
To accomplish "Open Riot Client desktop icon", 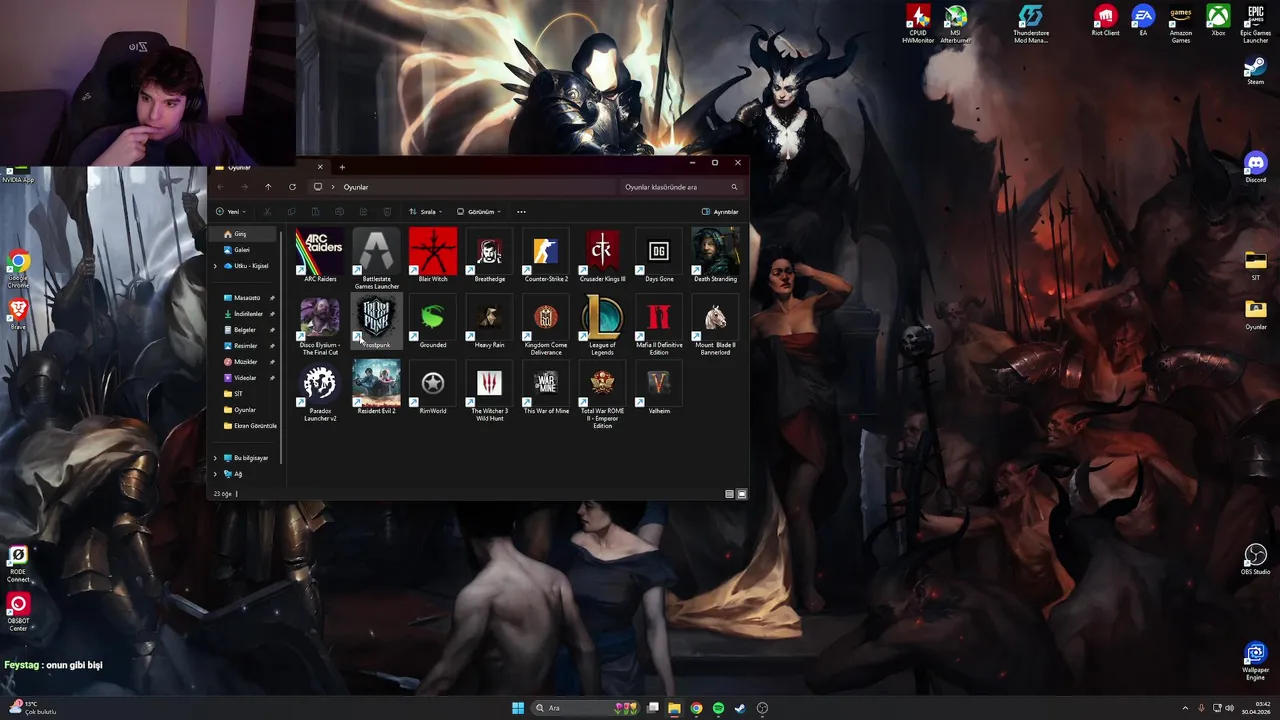I will pyautogui.click(x=1105, y=21).
